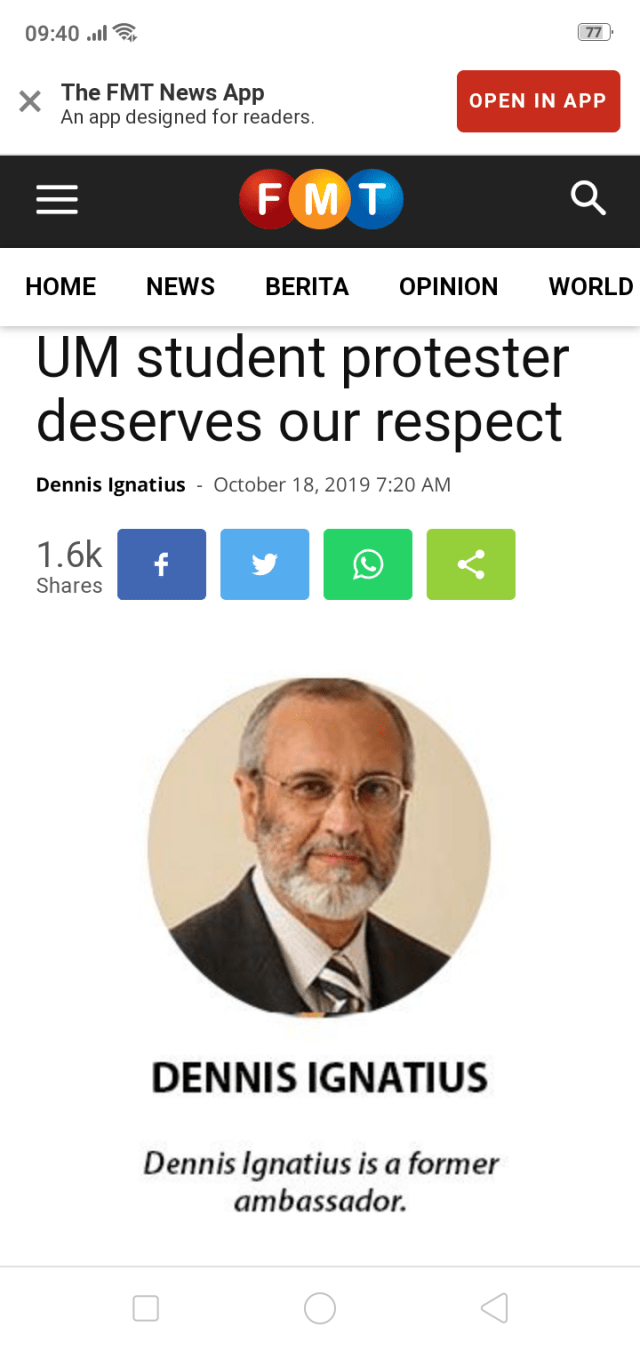
Task: Select the BERITA tab
Action: point(307,287)
